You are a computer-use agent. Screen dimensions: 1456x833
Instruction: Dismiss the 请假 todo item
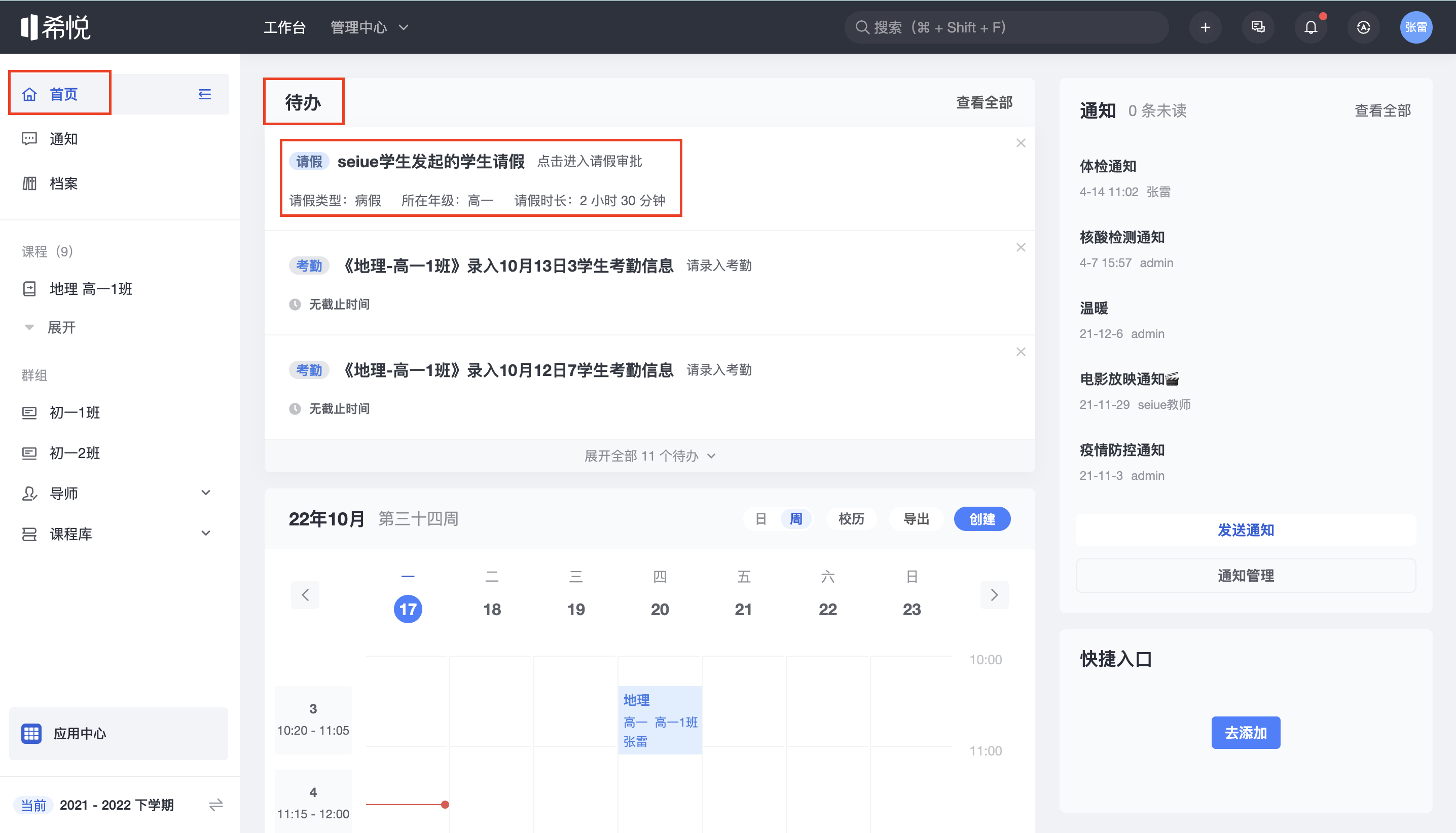click(1021, 143)
